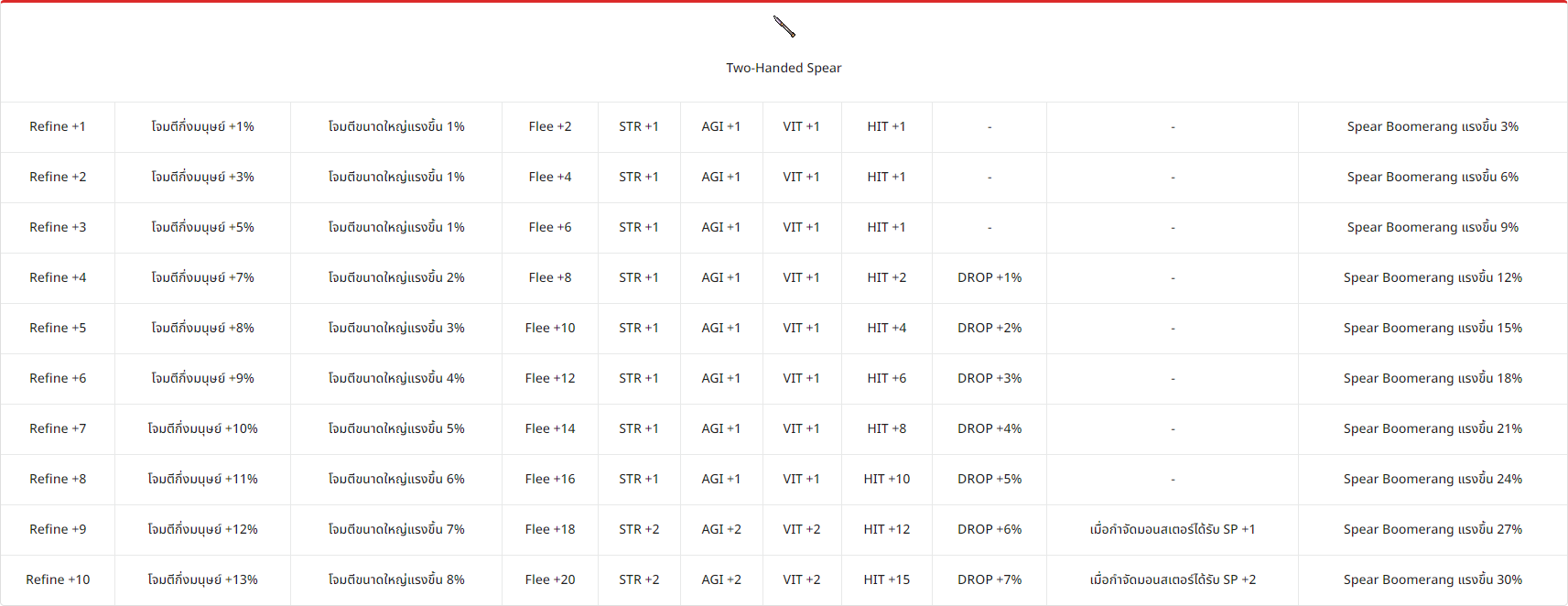Click the Spear Boomerang แรงขึ้น 3% cell

pyautogui.click(x=1433, y=126)
